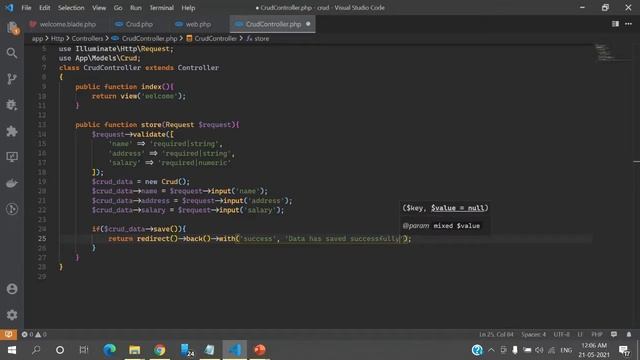Open the editor More Actions ellipsis

click(x=629, y=24)
